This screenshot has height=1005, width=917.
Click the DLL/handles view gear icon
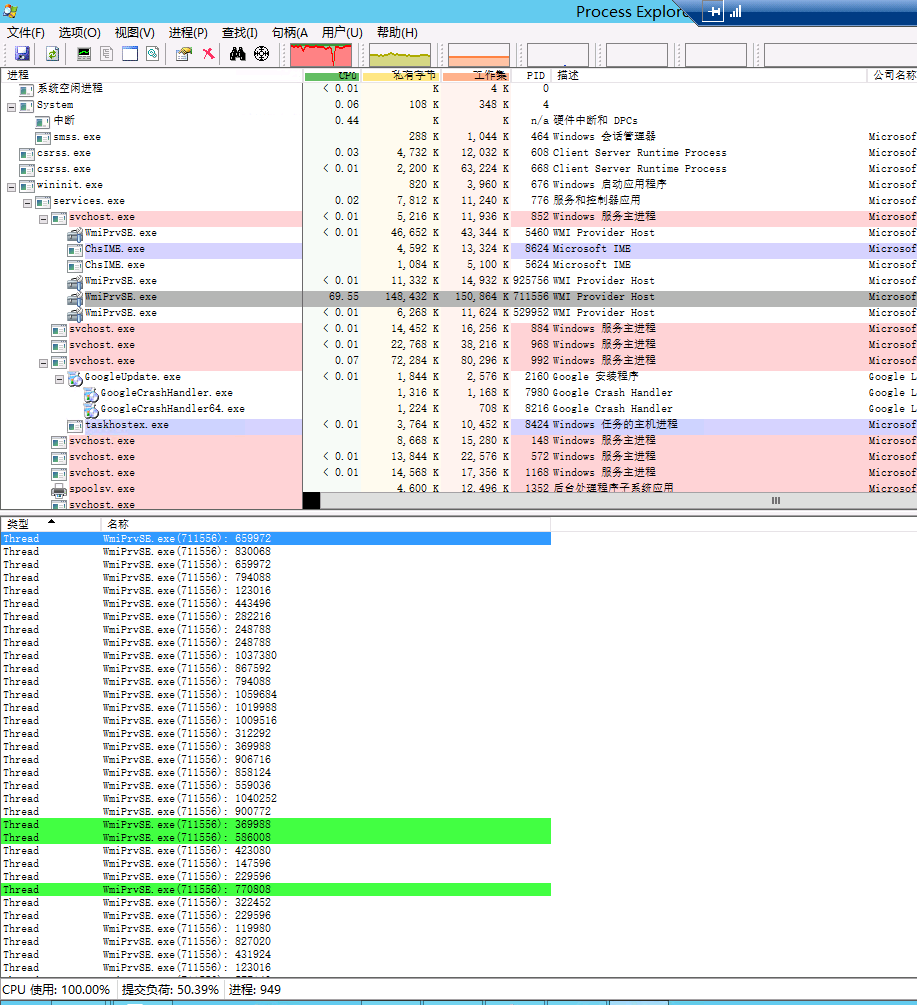pyautogui.click(x=153, y=54)
